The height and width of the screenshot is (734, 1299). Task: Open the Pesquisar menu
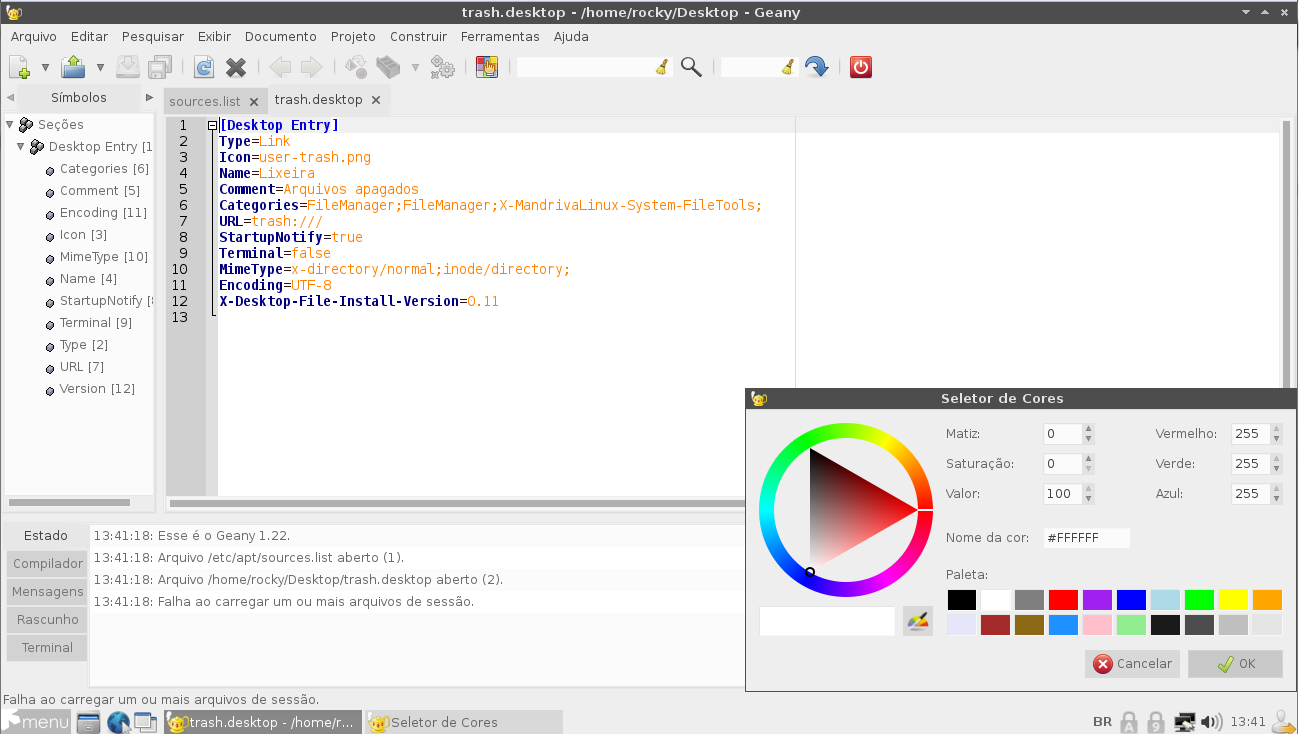tap(153, 36)
